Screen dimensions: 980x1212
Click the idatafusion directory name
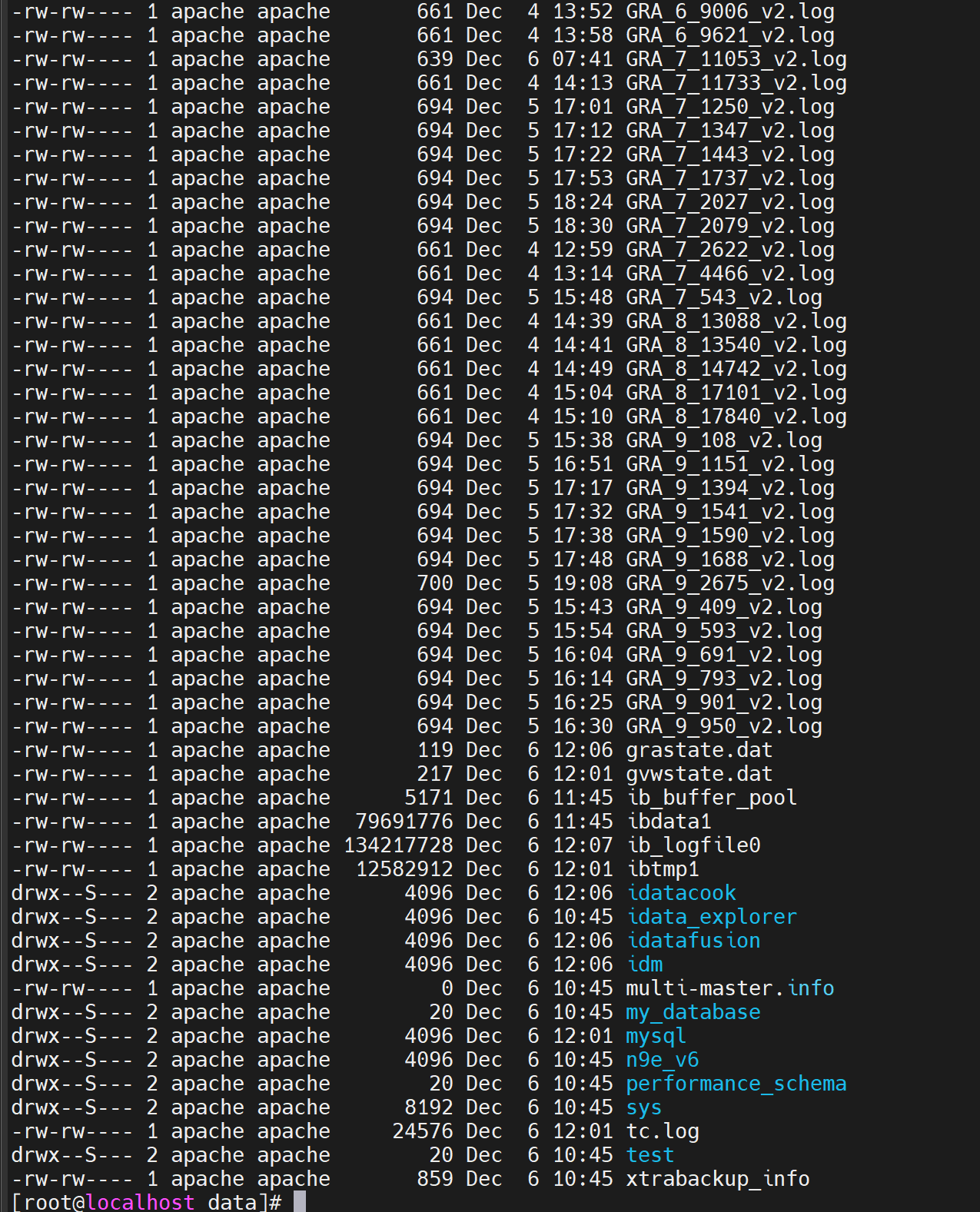(x=693, y=941)
